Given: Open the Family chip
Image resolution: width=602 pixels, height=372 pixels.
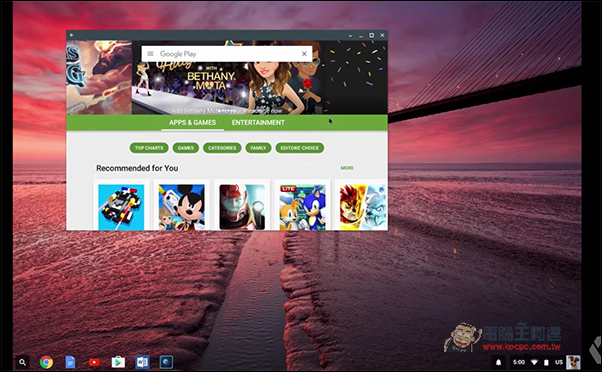Looking at the screenshot, I should (258, 148).
